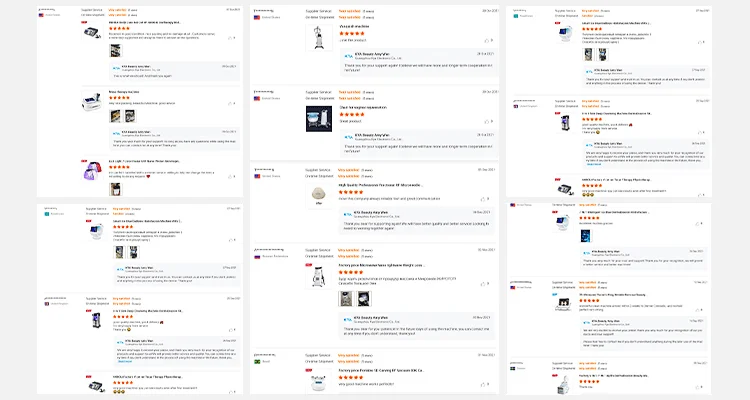Click the thumbs-up on the Russian-language review
This screenshot has width=750, height=400.
482,284
